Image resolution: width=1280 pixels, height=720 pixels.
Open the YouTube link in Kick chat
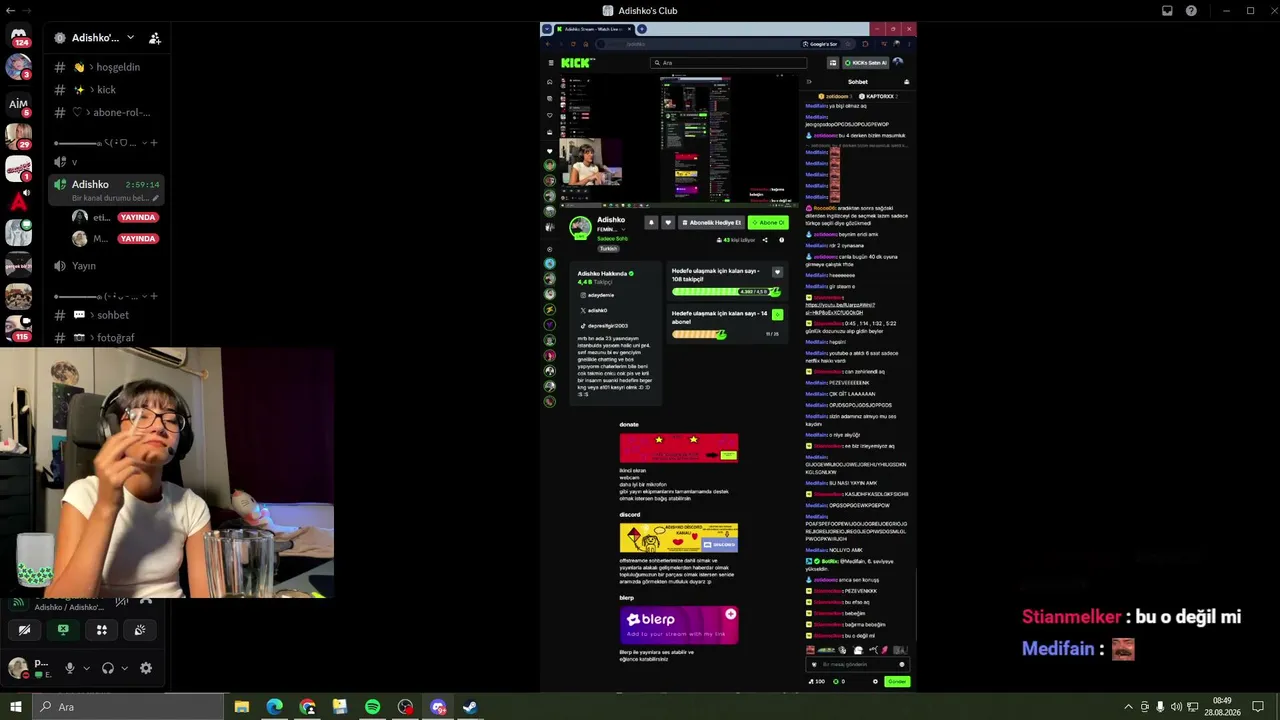point(840,309)
